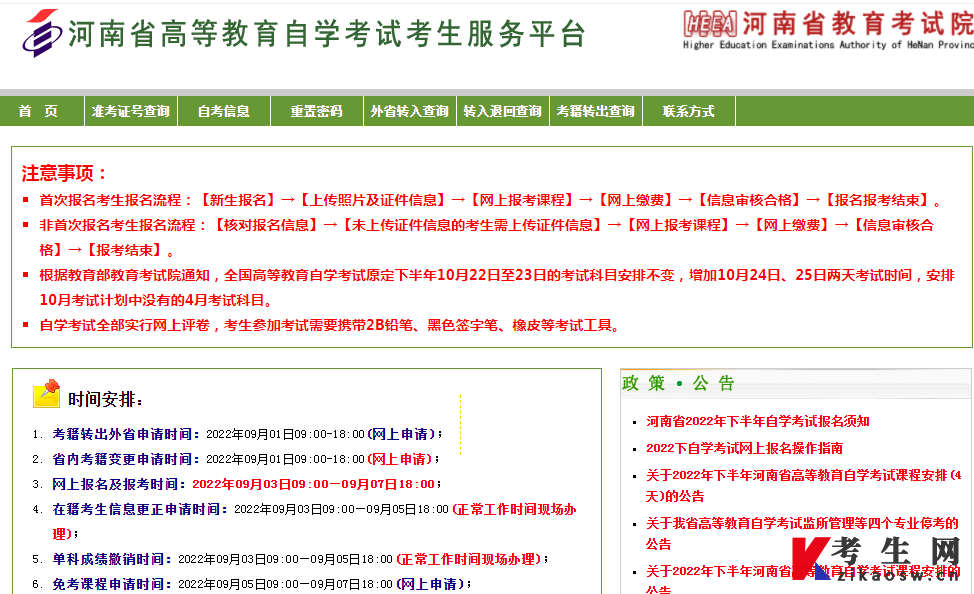Open 准考证号查询 in the navigation bar

[x=129, y=111]
